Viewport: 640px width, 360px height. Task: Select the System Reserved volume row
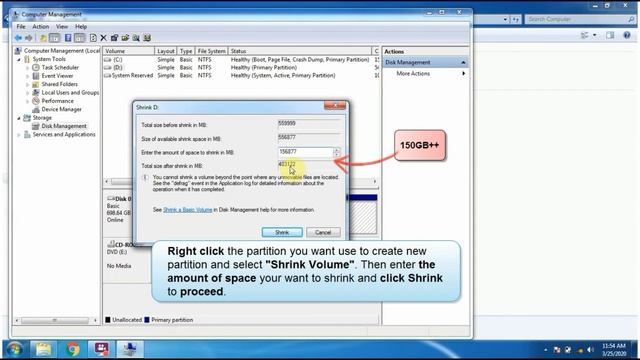tap(241, 76)
